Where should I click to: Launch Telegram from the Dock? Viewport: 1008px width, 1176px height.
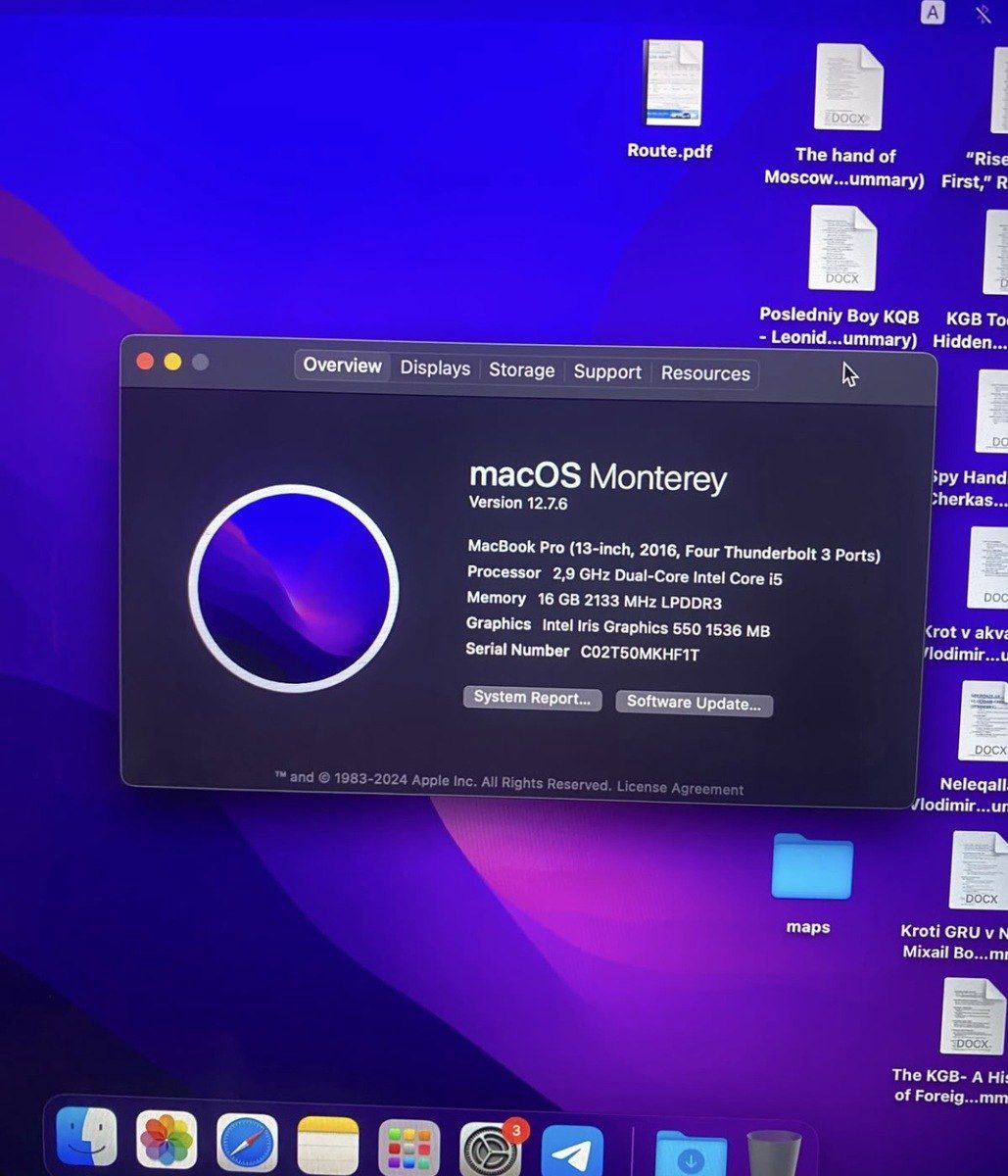pos(572,1151)
